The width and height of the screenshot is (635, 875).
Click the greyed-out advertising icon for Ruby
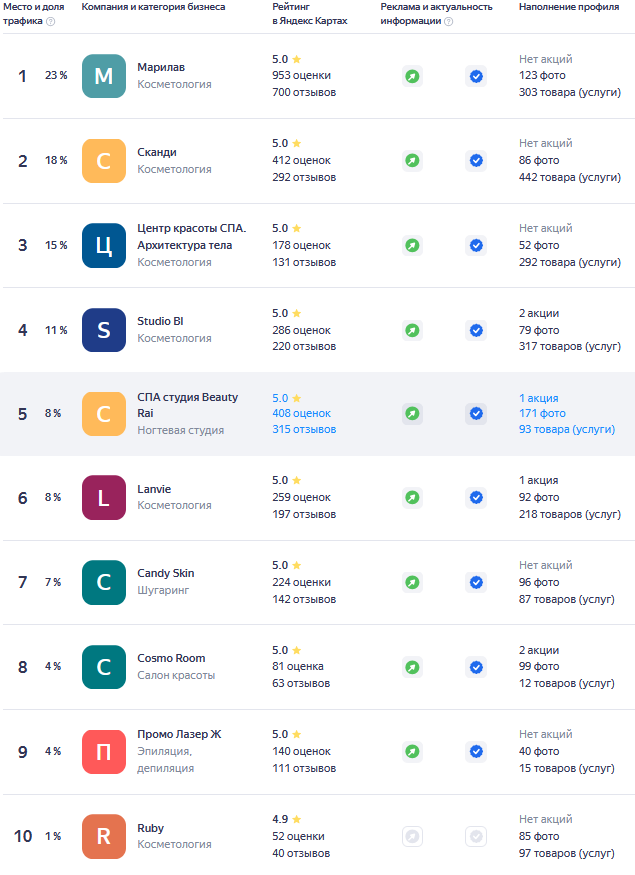(x=412, y=836)
